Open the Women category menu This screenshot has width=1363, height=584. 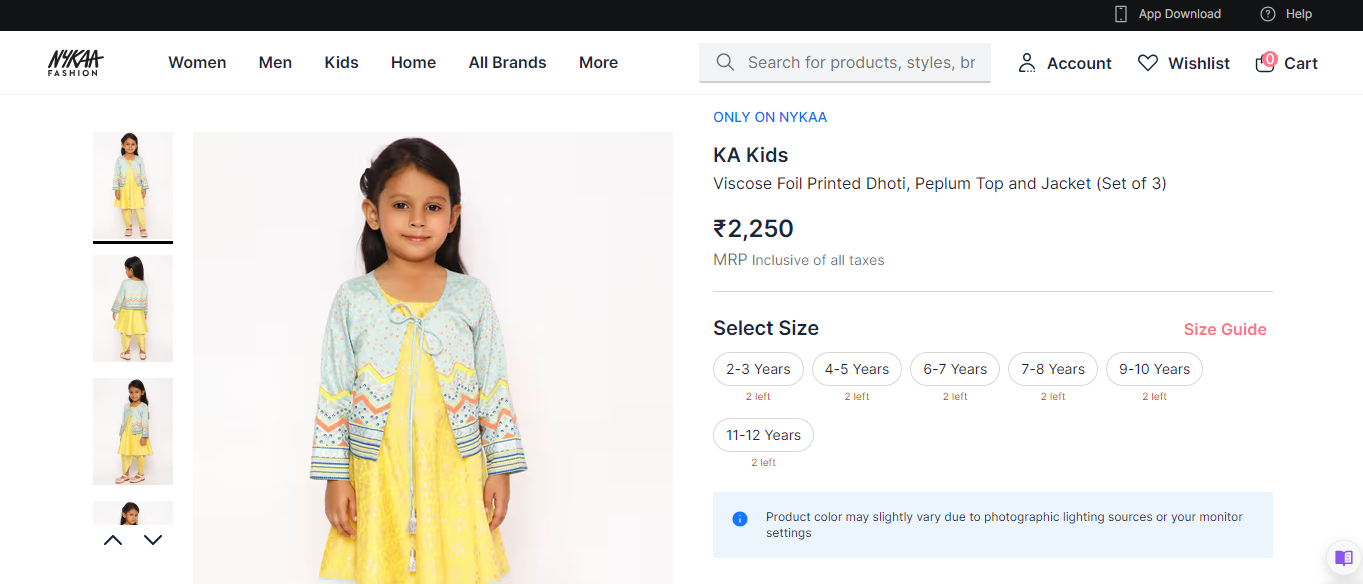(x=197, y=63)
